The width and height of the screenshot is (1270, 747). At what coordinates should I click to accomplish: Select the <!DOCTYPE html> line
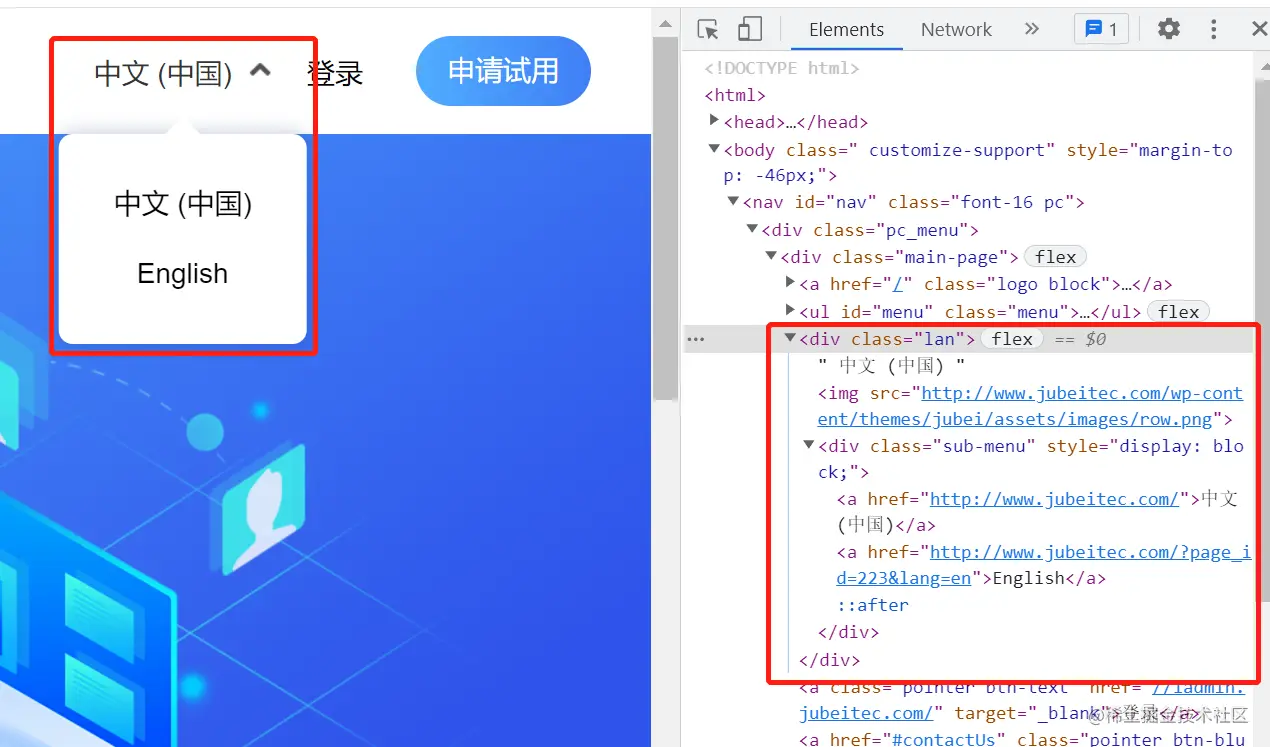782,68
